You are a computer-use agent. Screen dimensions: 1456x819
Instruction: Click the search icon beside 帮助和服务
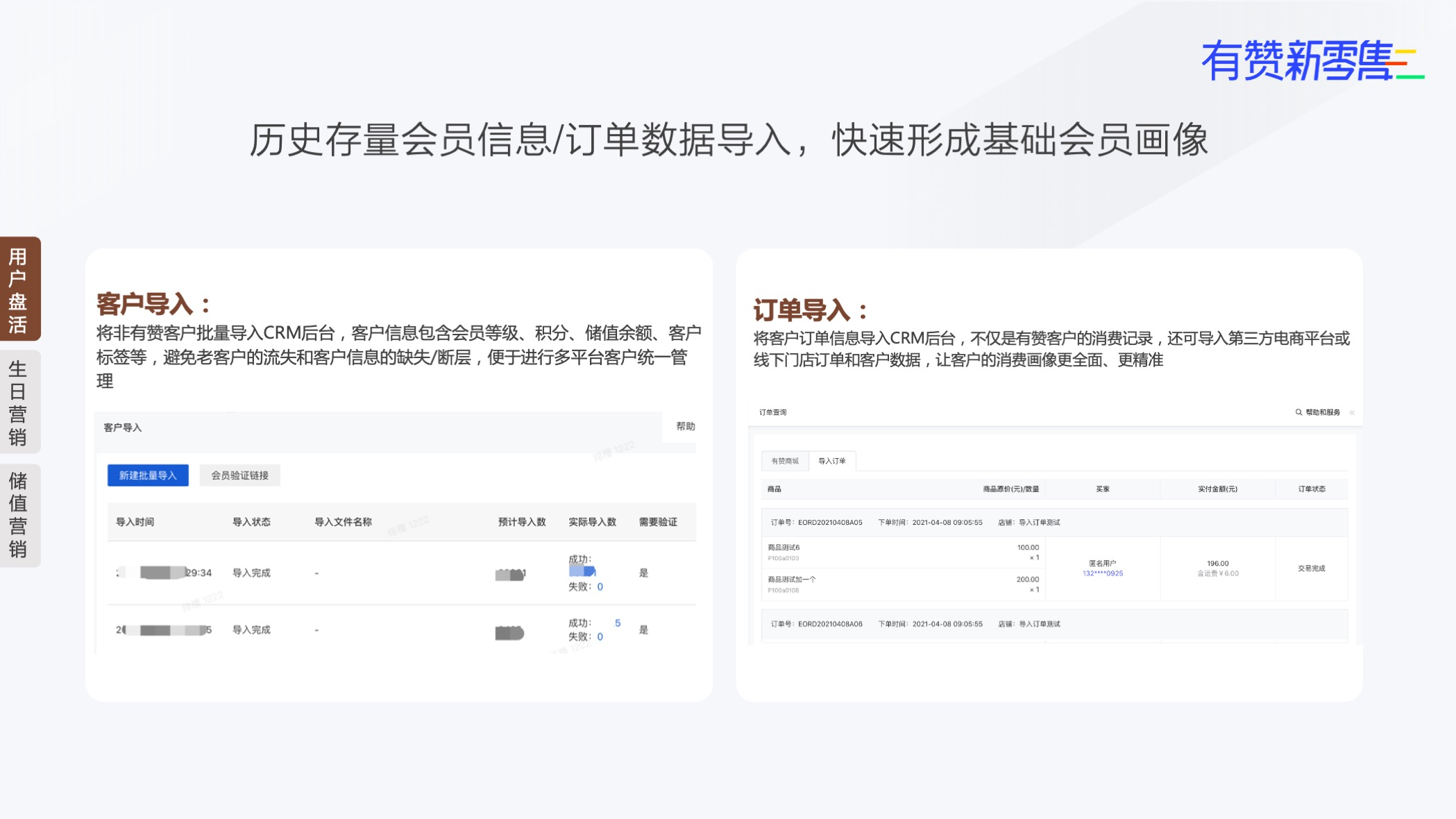pos(1298,412)
